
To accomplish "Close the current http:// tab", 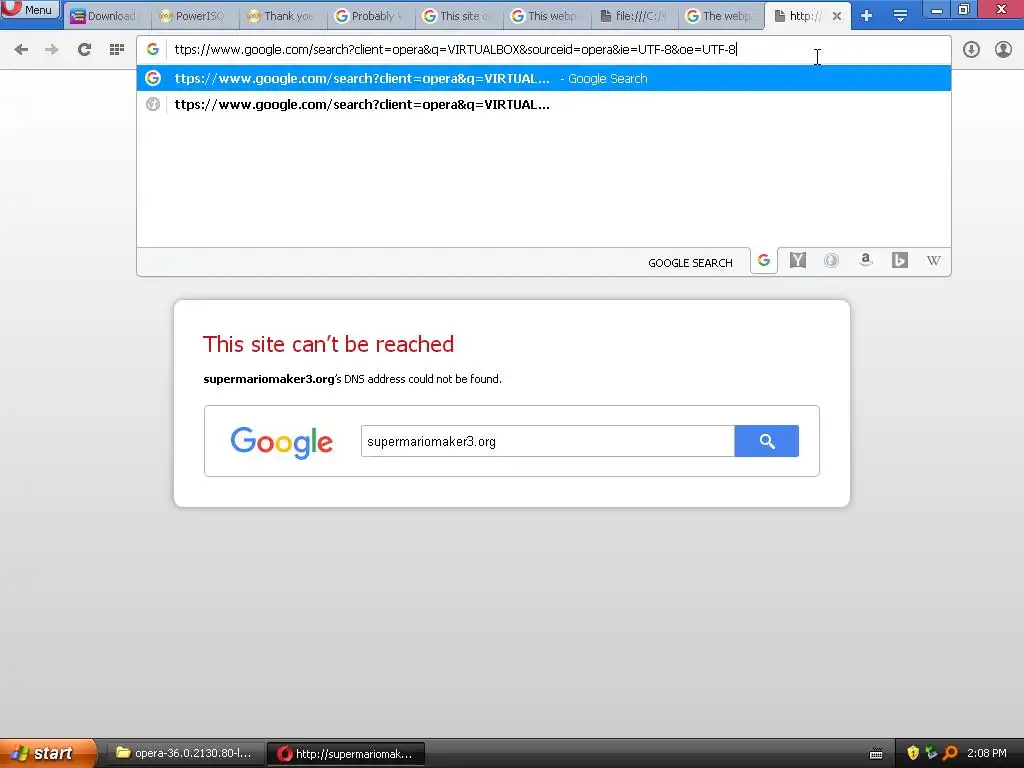I will coord(837,16).
